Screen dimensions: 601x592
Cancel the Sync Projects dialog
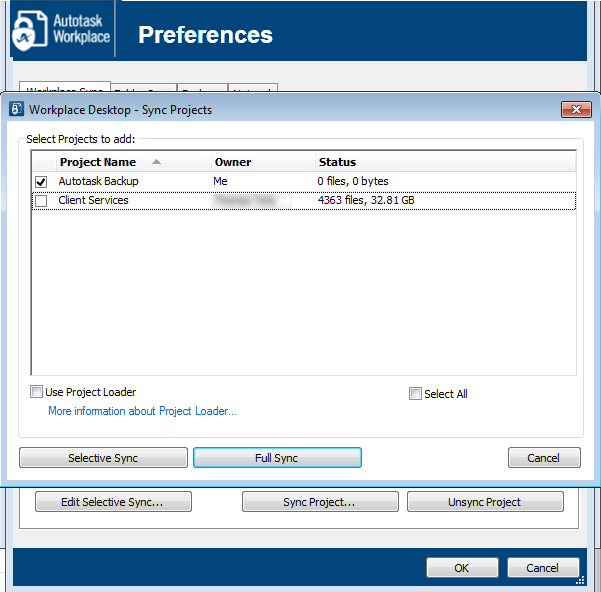click(544, 458)
